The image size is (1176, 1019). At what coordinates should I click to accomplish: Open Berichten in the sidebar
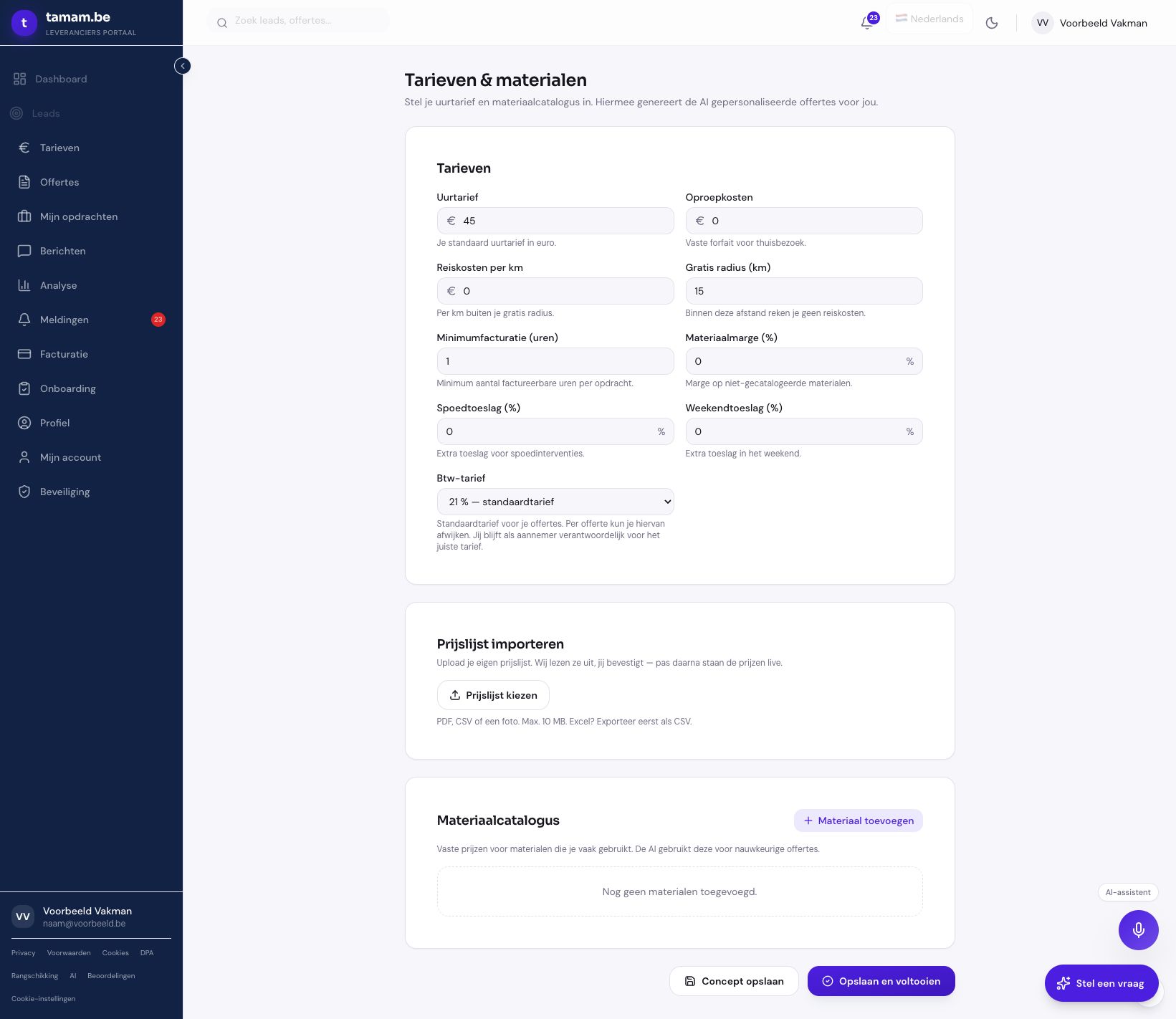(91, 251)
